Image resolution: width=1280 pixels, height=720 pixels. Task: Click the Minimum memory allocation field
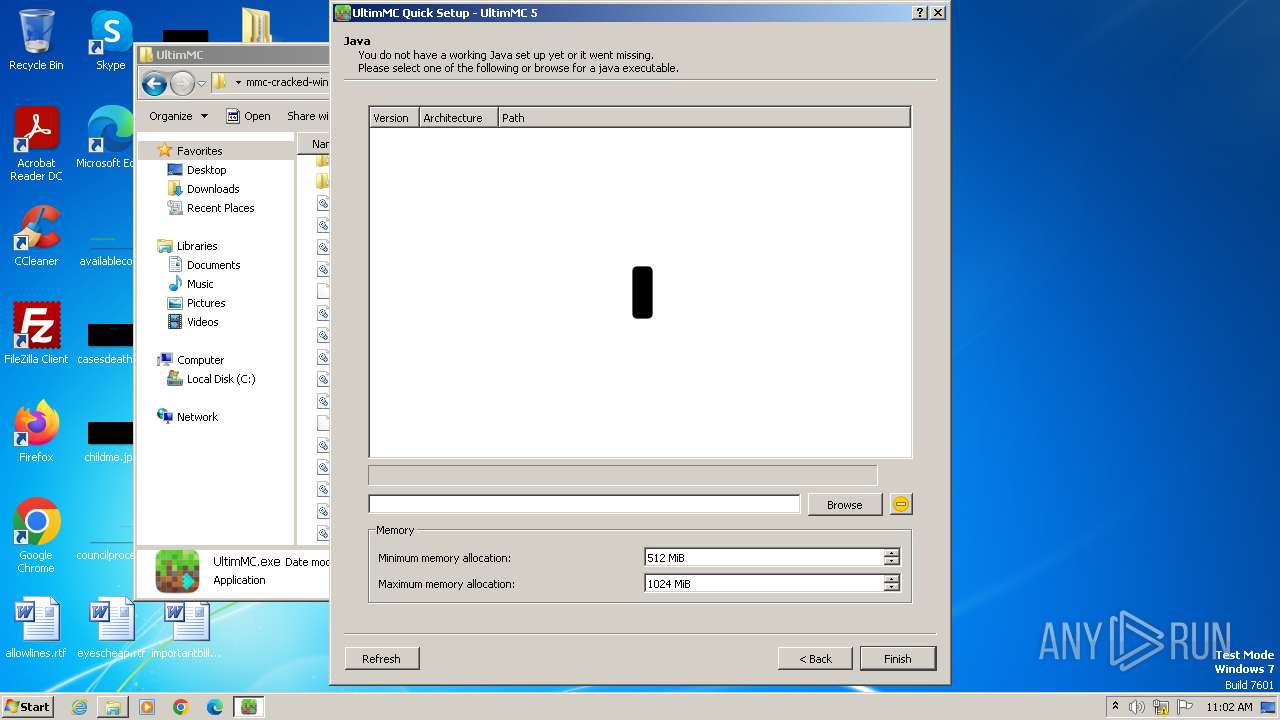[764, 557]
